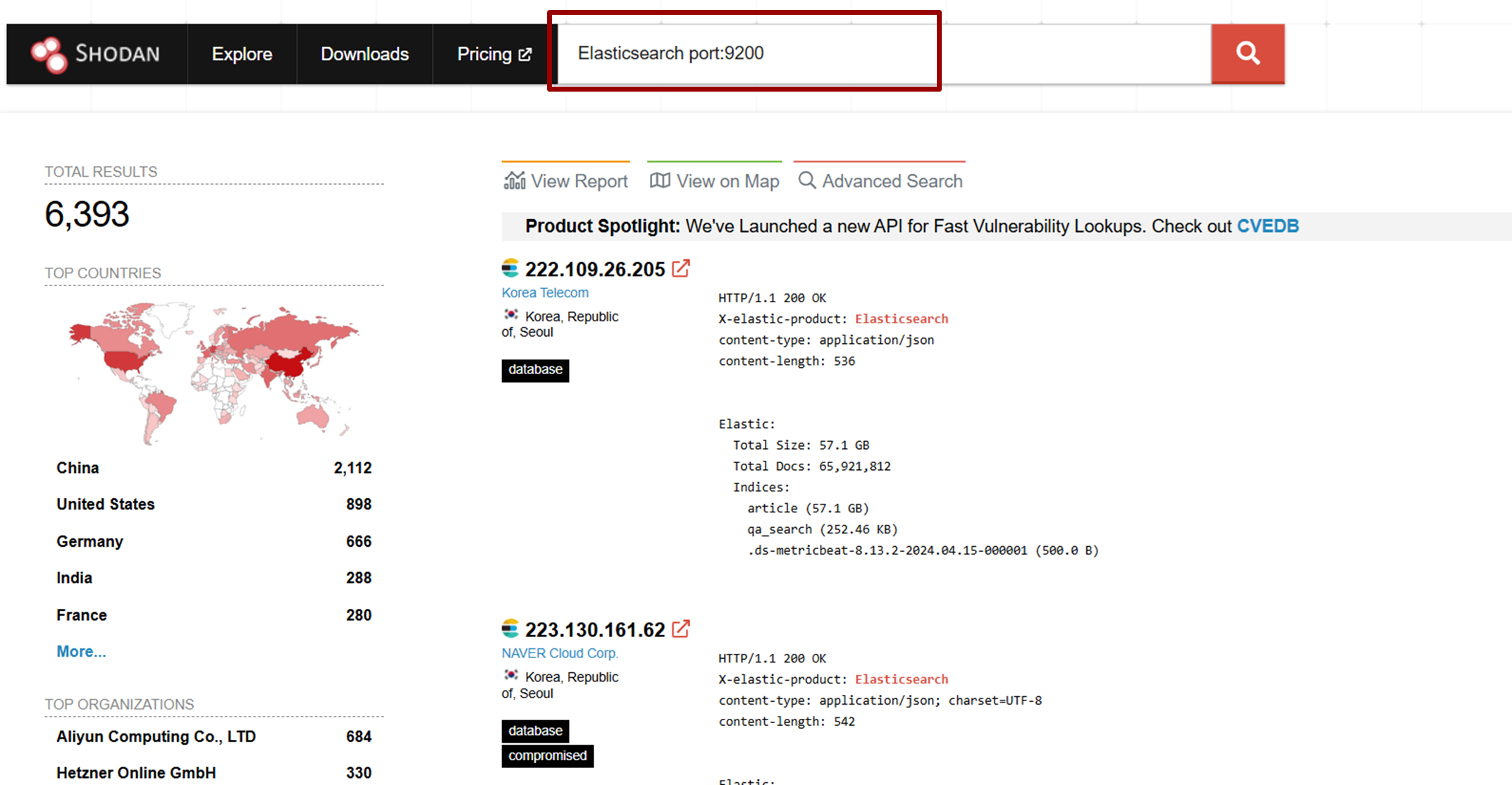The width and height of the screenshot is (1512, 785).
Task: Open the CVEDB link
Action: tap(1267, 226)
